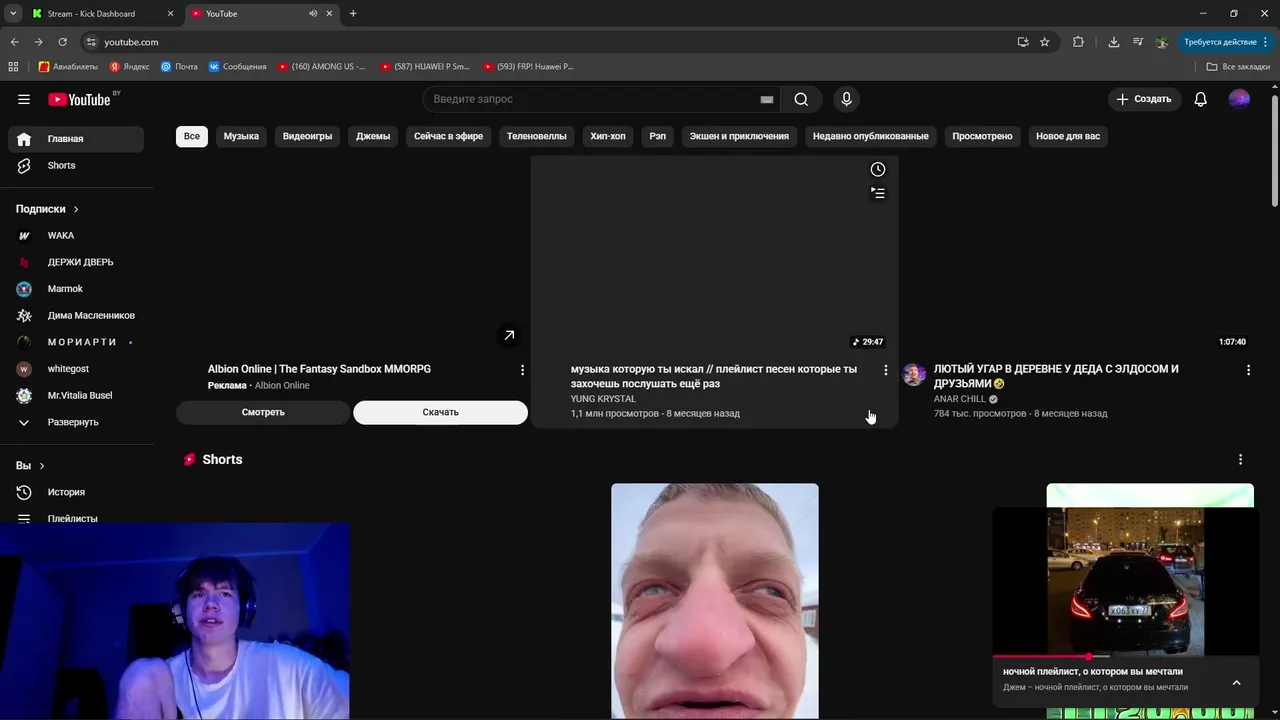Image resolution: width=1280 pixels, height=720 pixels.
Task: Go to Главная in sidebar
Action: pyautogui.click(x=76, y=139)
